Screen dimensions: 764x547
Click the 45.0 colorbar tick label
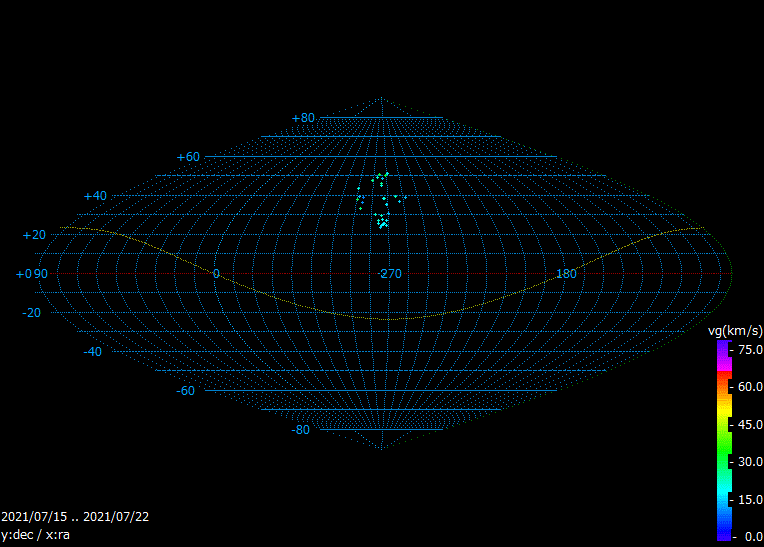click(750, 425)
